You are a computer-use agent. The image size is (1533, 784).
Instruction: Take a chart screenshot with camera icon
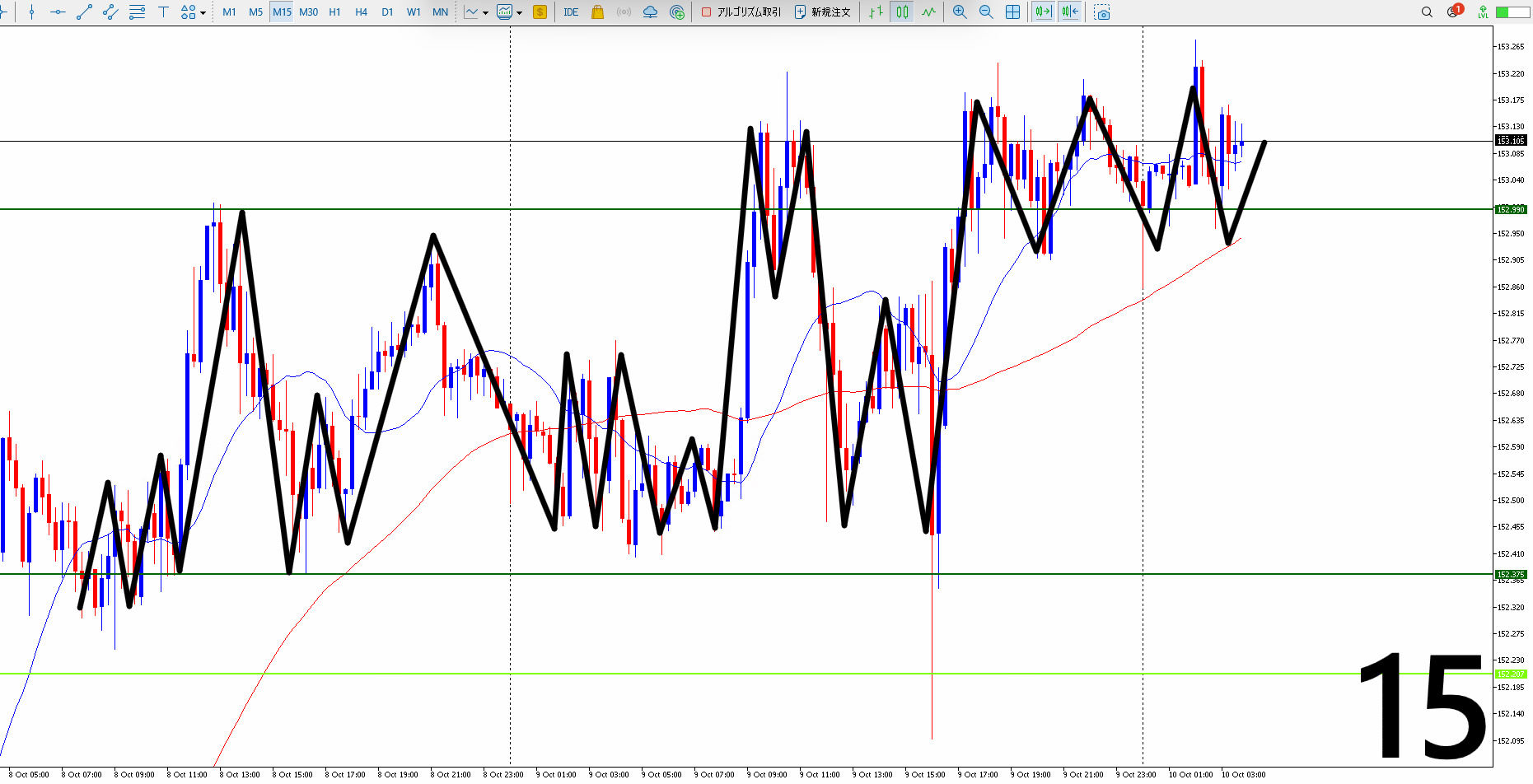pos(1102,12)
